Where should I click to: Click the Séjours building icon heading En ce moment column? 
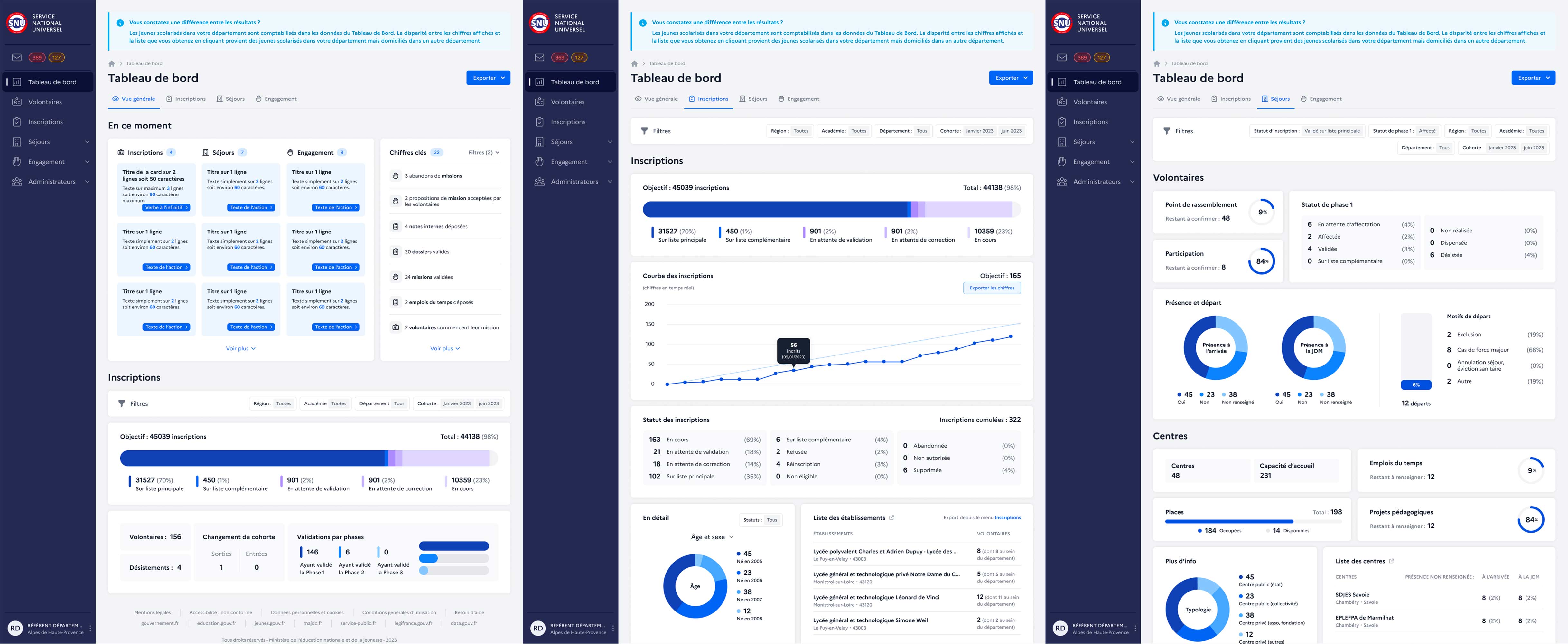206,152
